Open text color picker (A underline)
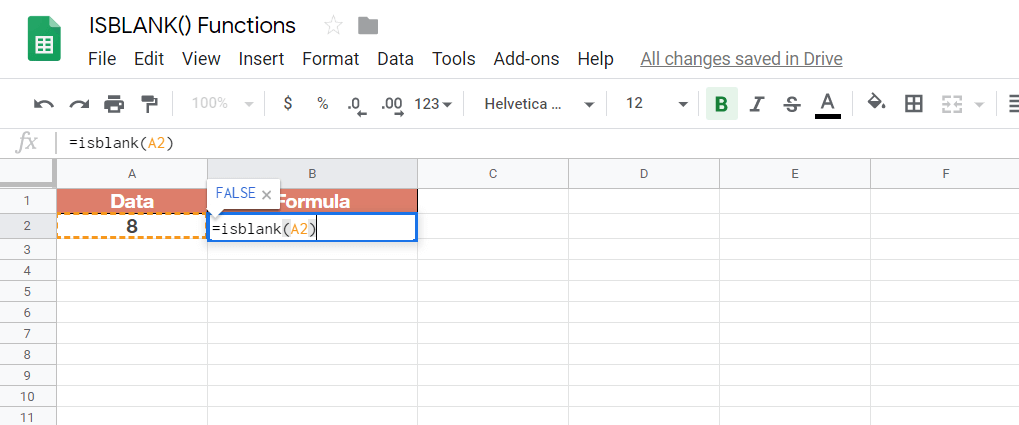This screenshot has width=1019, height=425. (827, 105)
